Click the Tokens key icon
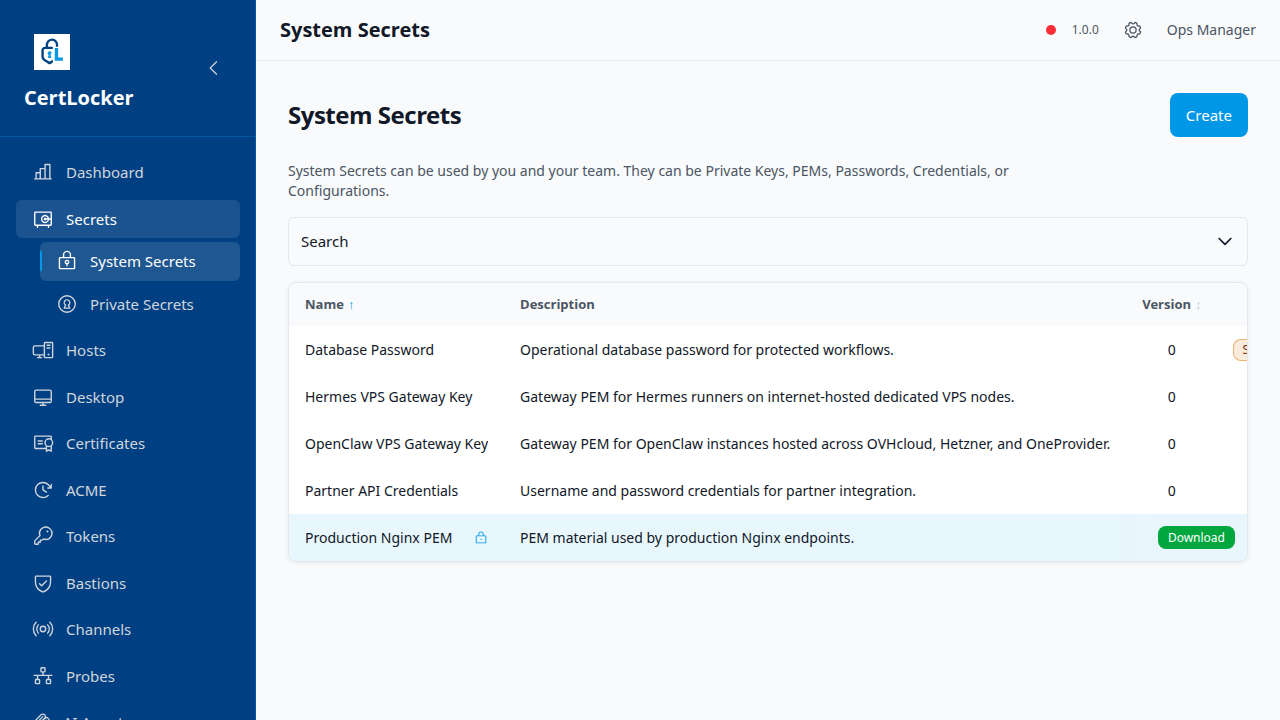Viewport: 1280px width, 720px height. pyautogui.click(x=43, y=536)
